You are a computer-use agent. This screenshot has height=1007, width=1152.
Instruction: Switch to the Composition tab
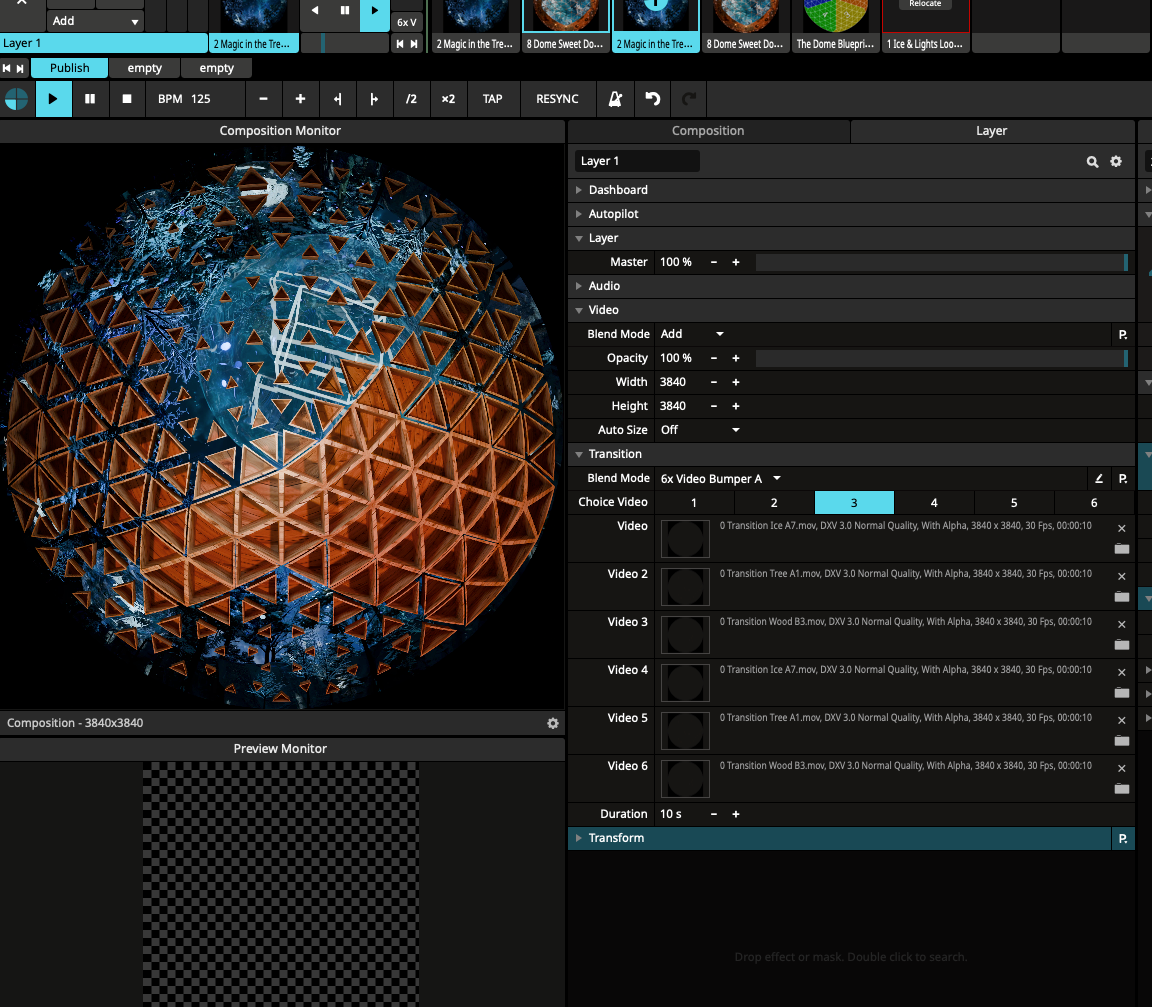coord(708,131)
